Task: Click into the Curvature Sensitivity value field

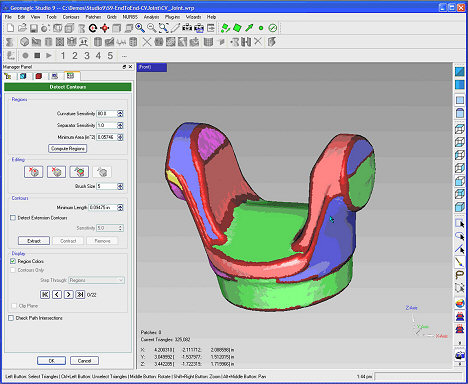Action: click(x=107, y=114)
